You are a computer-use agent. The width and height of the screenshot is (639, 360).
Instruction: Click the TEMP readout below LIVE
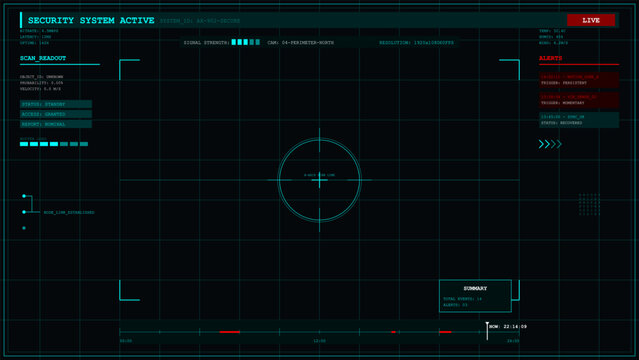point(552,31)
